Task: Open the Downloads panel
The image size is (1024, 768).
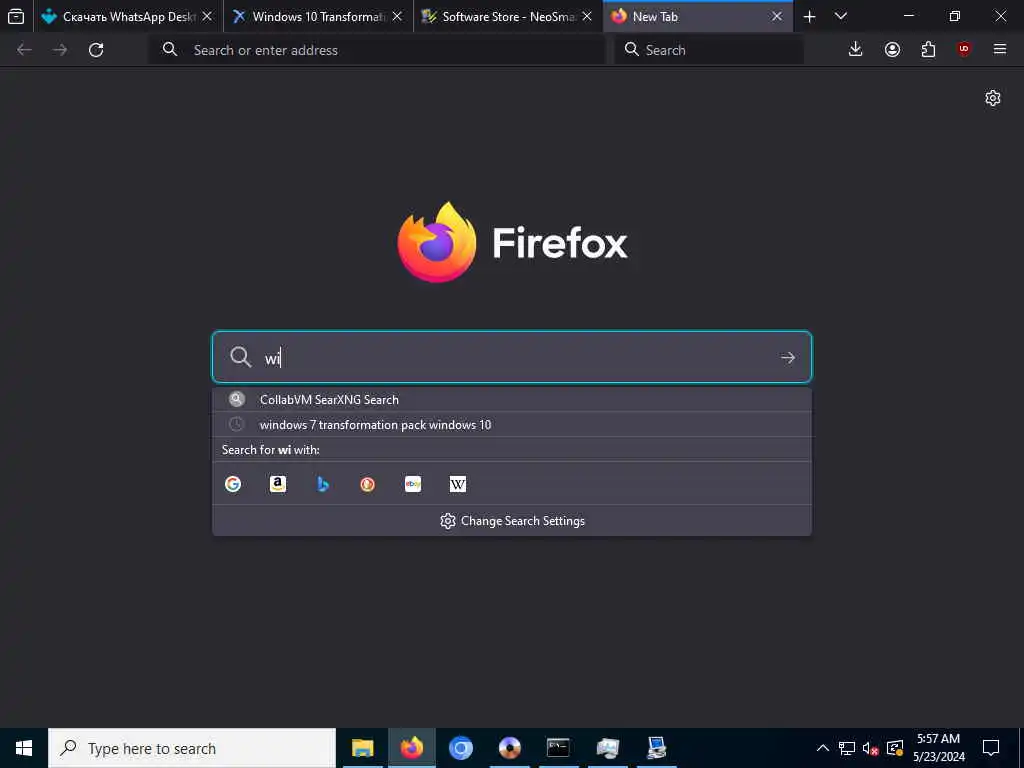Action: (x=856, y=50)
